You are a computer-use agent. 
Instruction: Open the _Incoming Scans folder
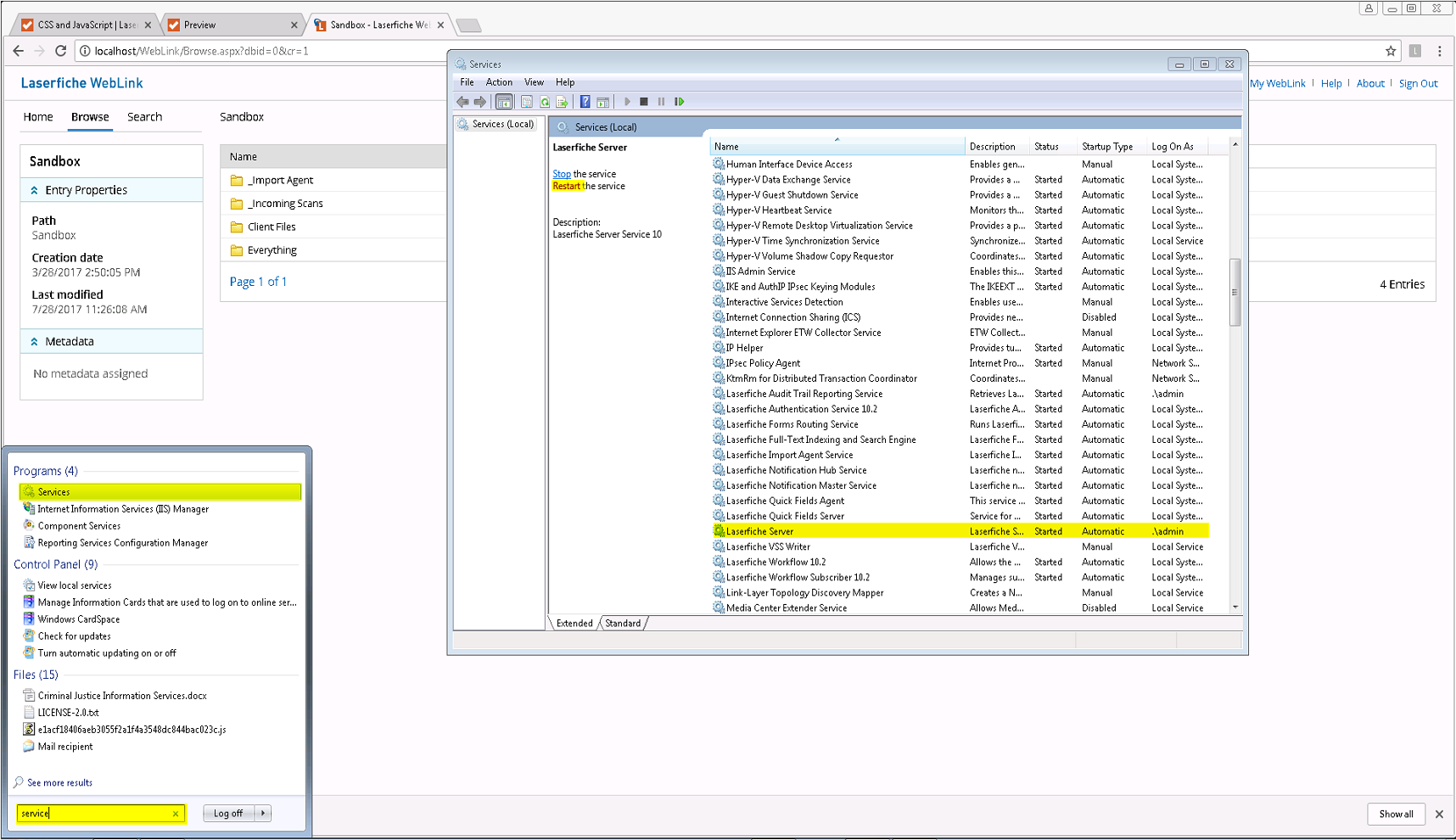285,204
